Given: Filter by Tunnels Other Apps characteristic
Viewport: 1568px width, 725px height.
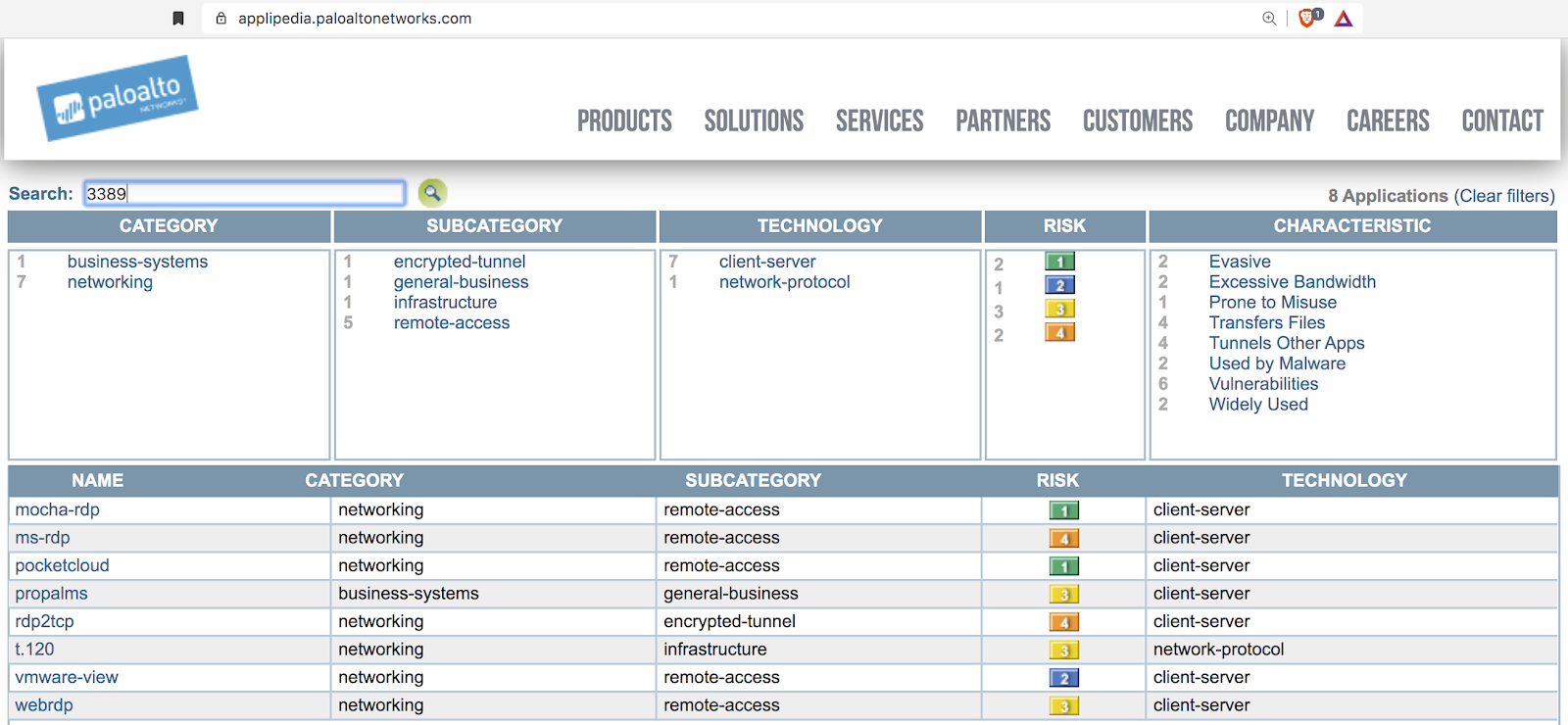Looking at the screenshot, I should point(1287,344).
